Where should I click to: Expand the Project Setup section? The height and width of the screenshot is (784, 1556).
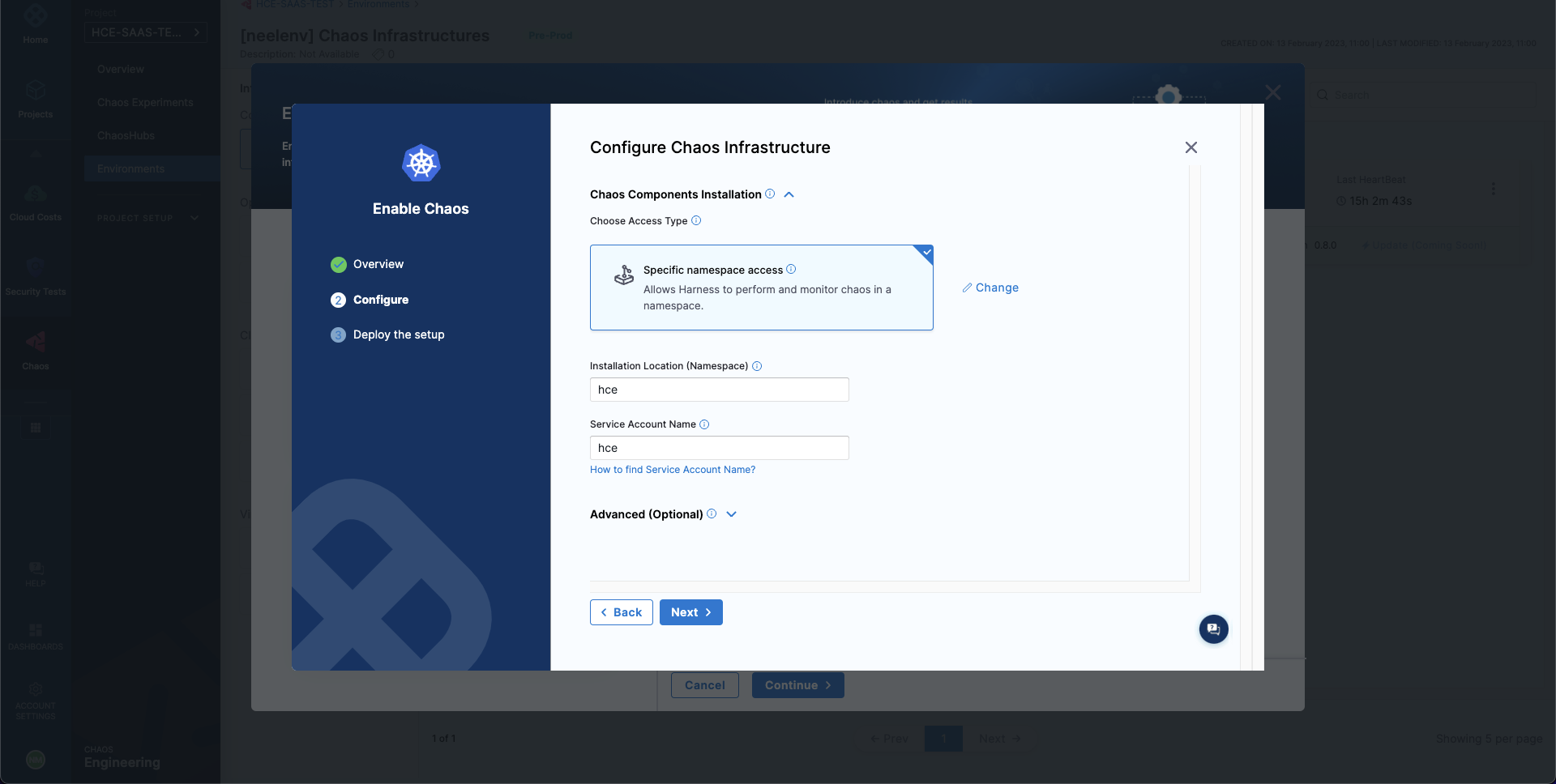click(x=148, y=218)
